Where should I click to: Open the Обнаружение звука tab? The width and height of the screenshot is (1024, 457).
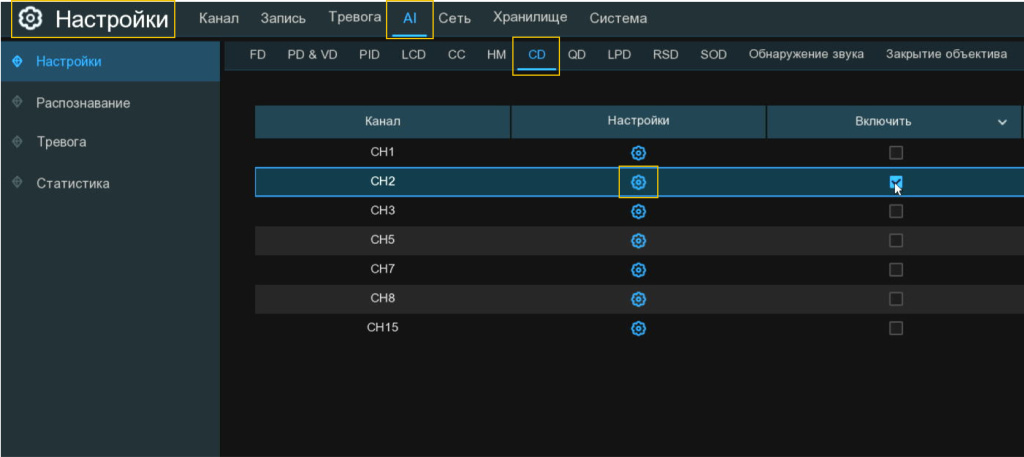(806, 55)
